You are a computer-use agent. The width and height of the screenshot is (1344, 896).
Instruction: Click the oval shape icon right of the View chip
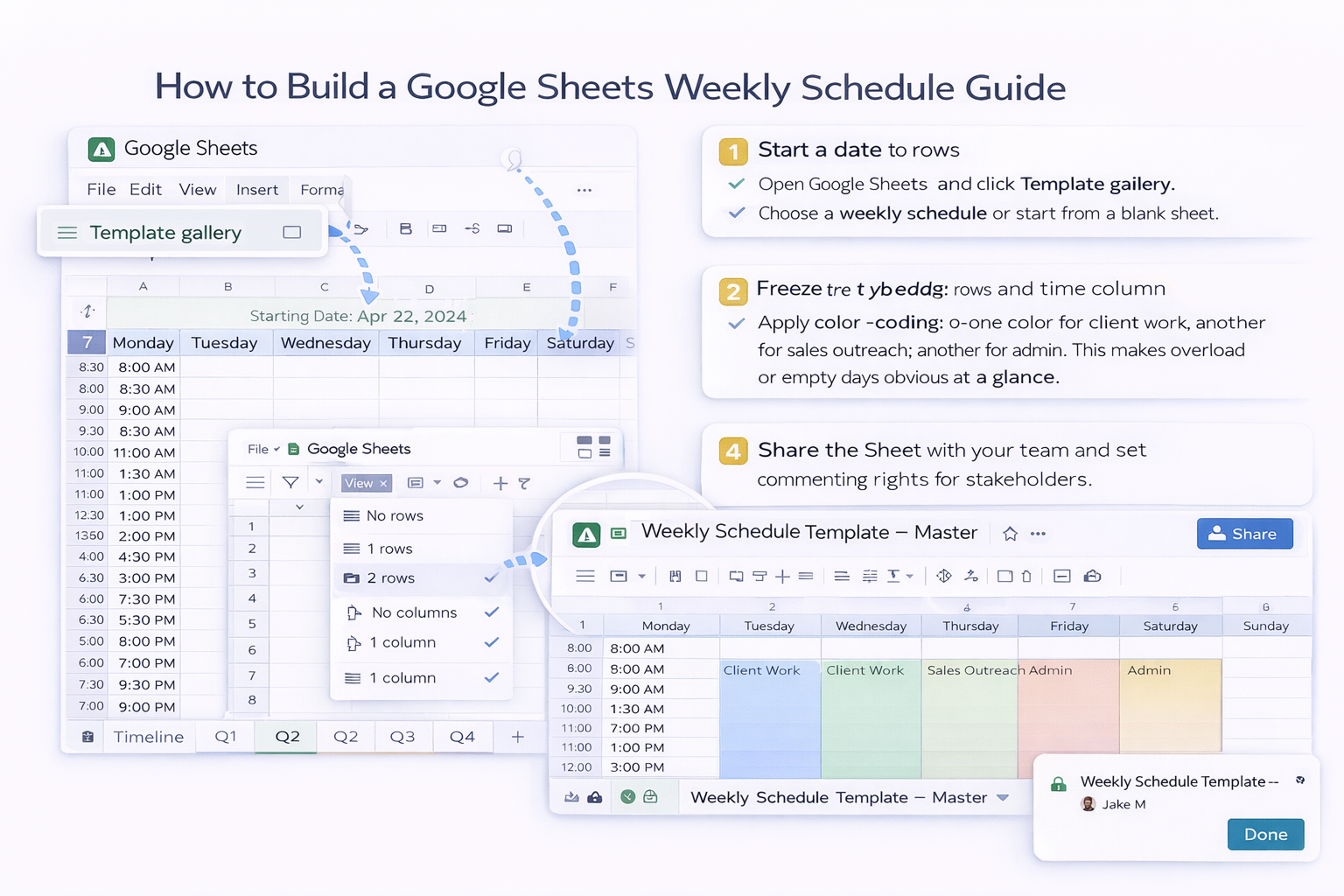coord(461,482)
